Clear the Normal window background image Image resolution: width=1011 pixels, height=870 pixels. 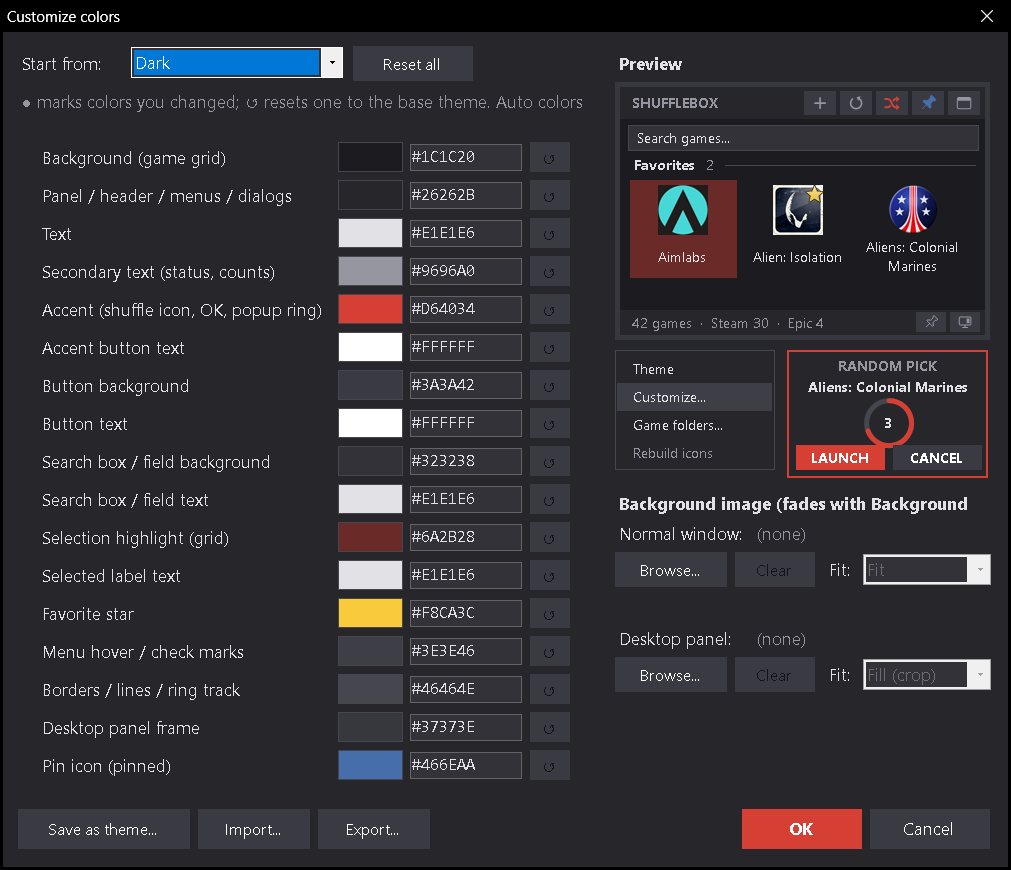(774, 570)
